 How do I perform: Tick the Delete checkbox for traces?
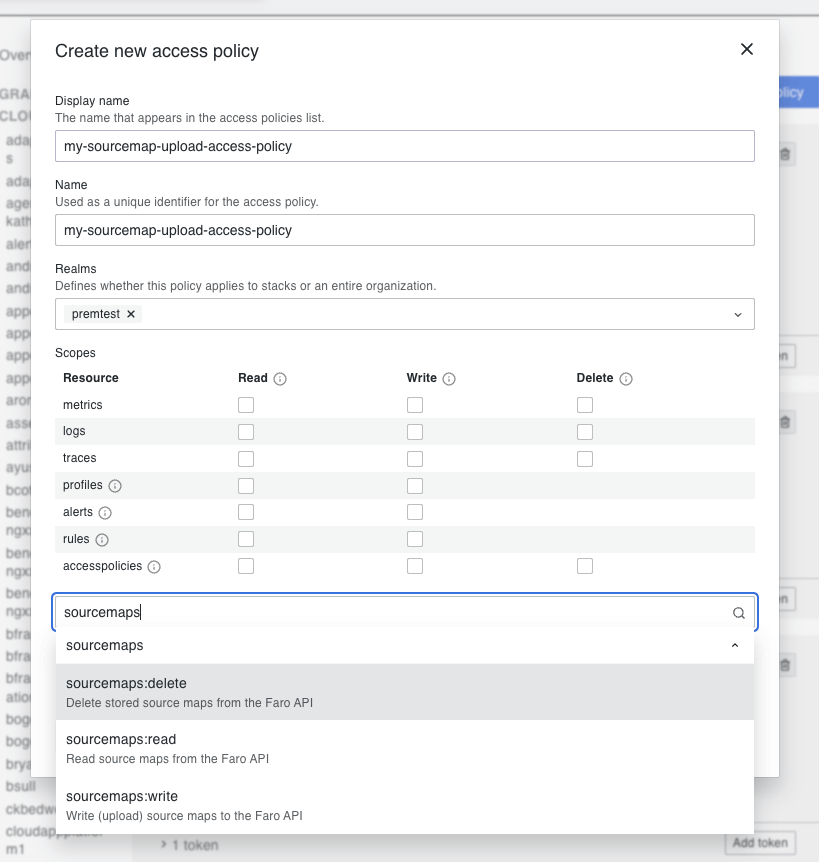click(585, 459)
